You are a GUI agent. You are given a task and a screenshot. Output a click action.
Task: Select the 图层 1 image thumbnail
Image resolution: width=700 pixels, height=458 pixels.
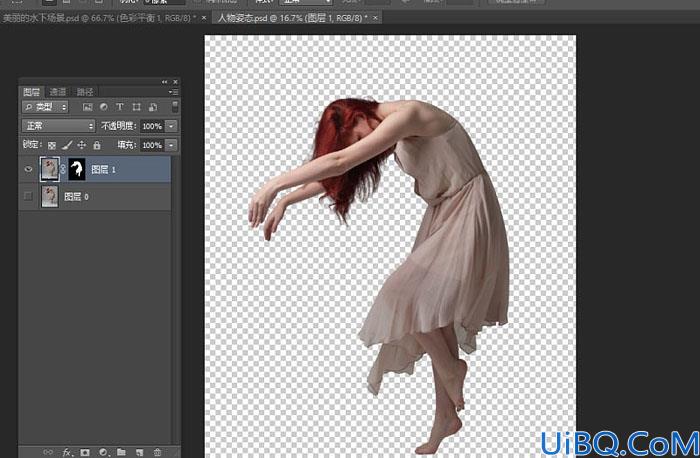point(50,169)
